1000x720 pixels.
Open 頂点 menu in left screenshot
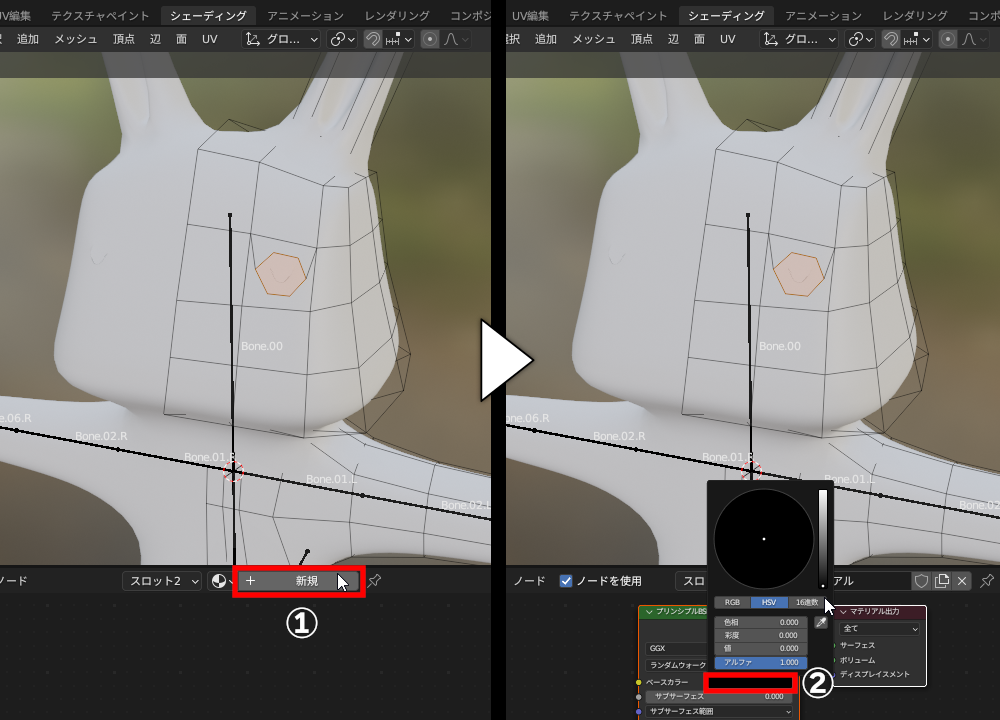(x=124, y=40)
